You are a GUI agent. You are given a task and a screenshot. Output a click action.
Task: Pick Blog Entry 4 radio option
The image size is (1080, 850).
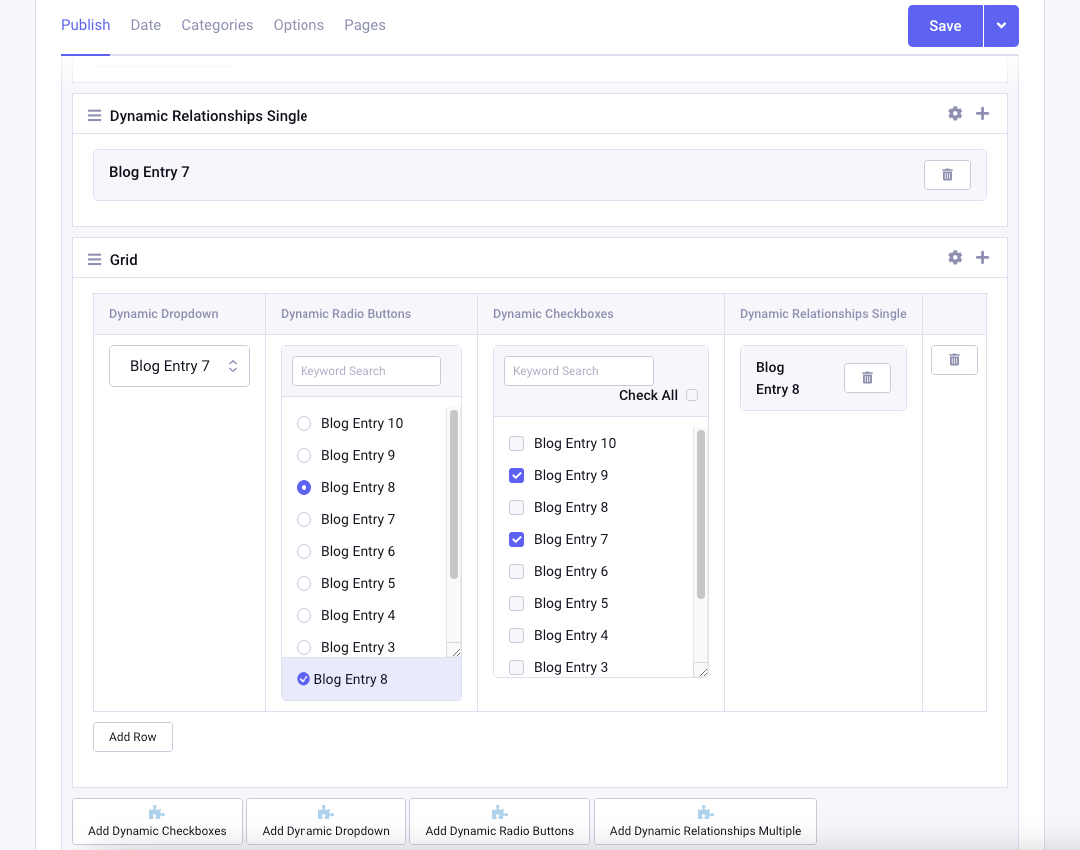pos(304,616)
